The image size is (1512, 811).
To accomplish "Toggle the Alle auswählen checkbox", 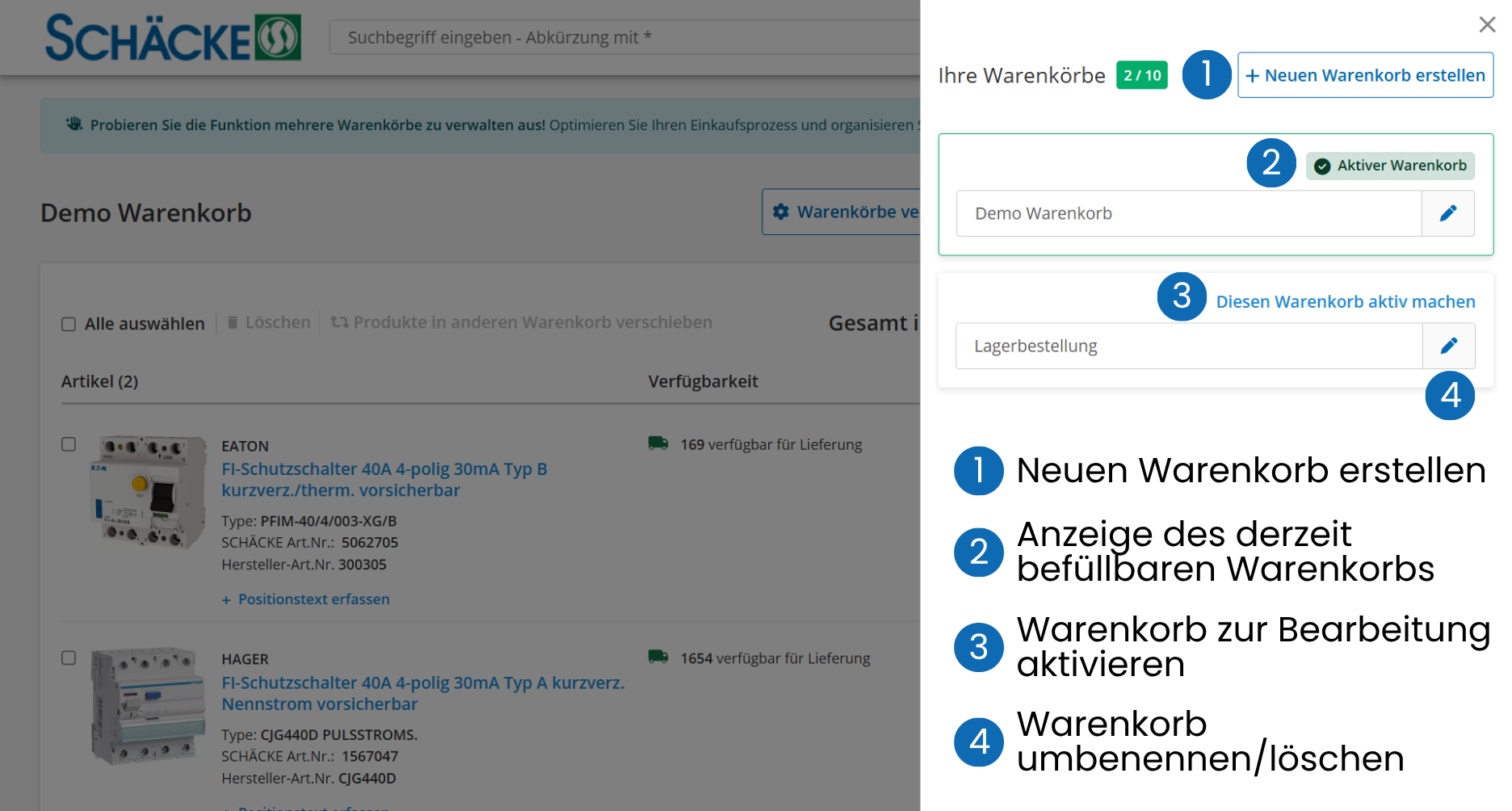I will (69, 324).
